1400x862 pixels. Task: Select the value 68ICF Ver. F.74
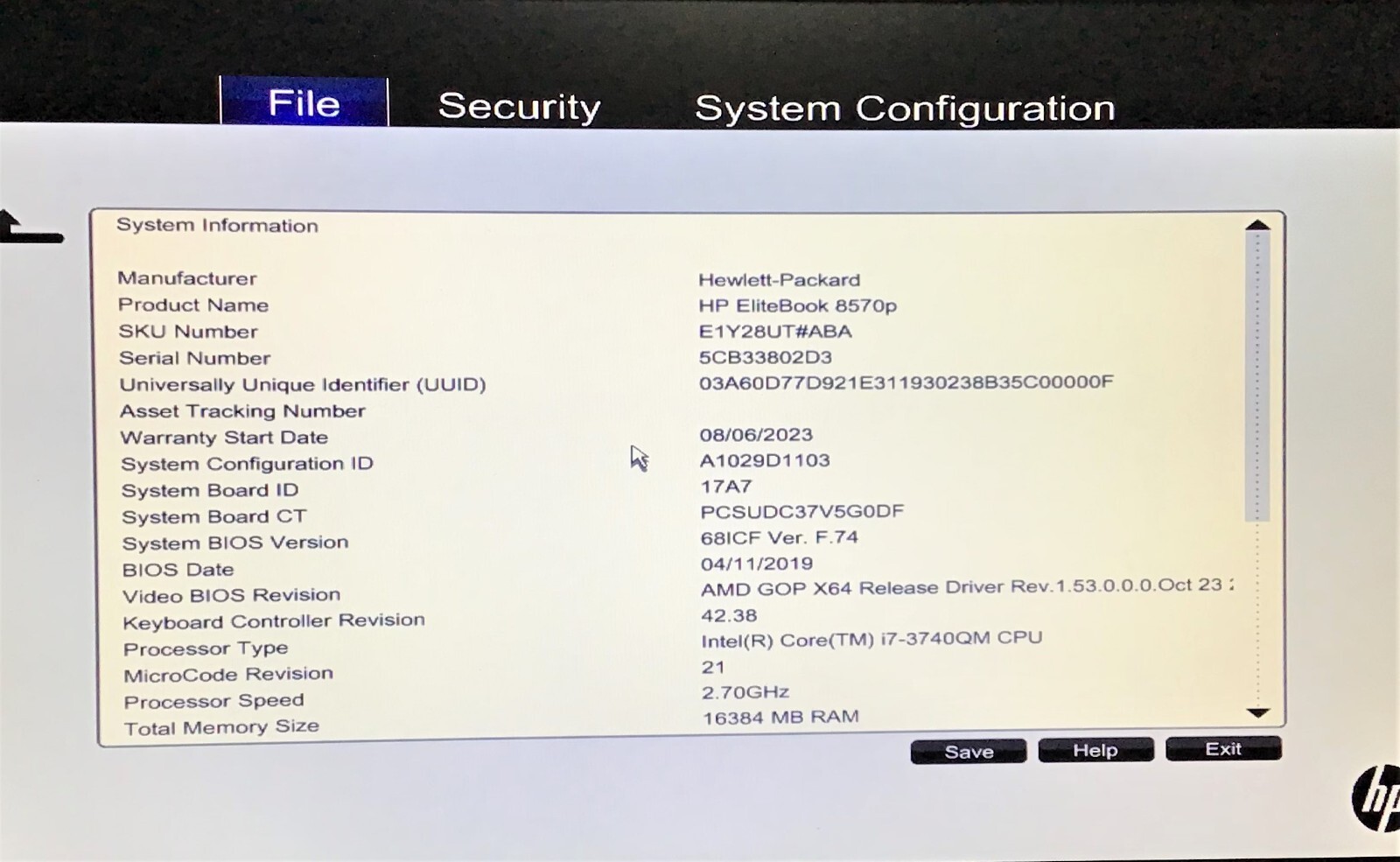click(x=780, y=537)
